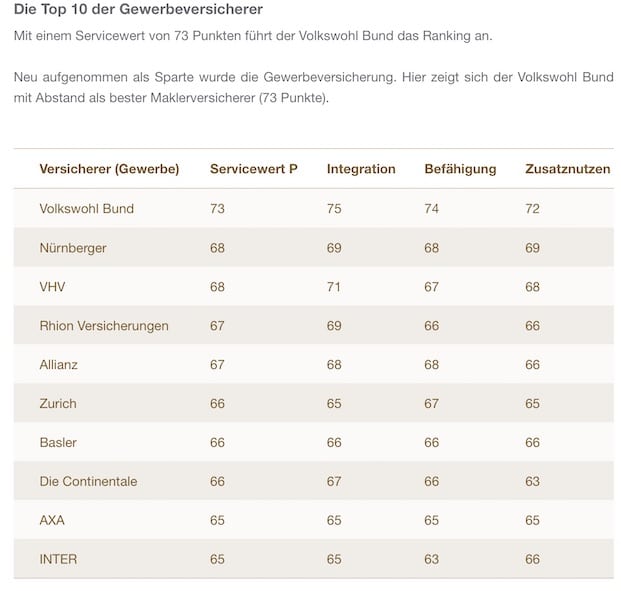The height and width of the screenshot is (591, 621).
Task: Click Die Continentale's Zusatznutzen value 63
Action: point(532,481)
